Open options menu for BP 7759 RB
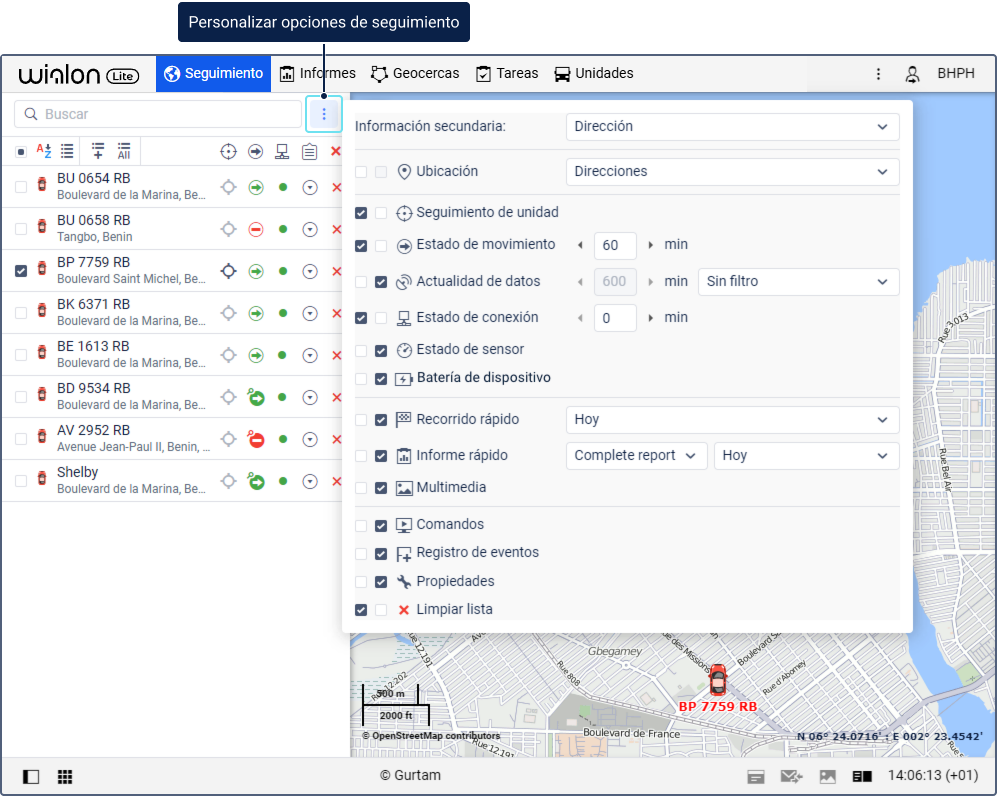 [x=310, y=271]
